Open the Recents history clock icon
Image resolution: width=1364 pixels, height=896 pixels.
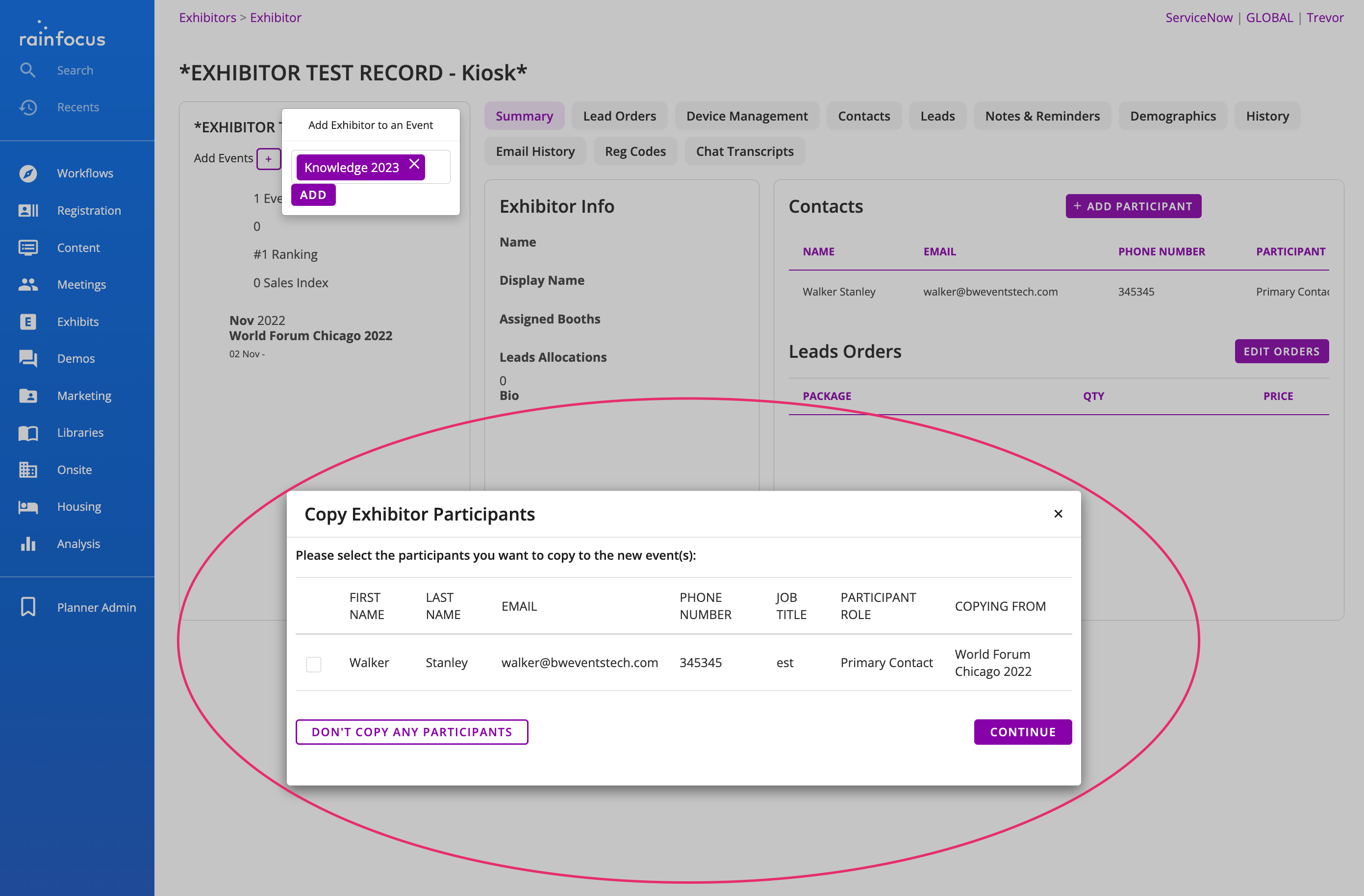27,107
